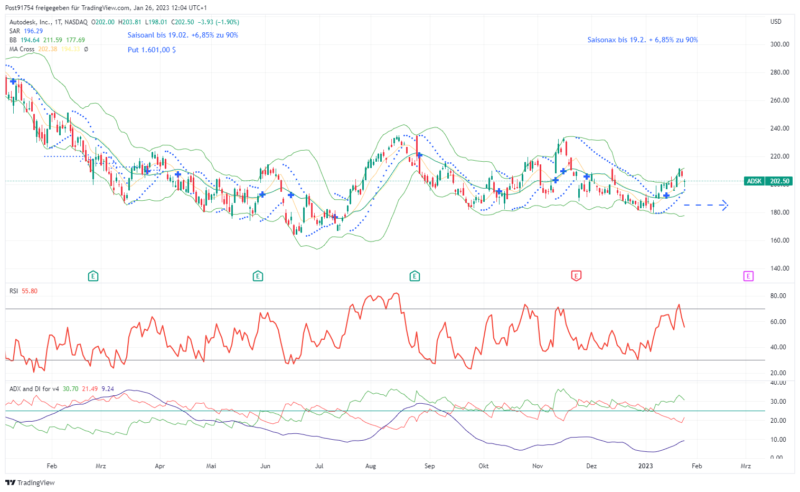Select the MA Cross indicator legend
The width and height of the screenshot is (800, 492).
pos(23,49)
